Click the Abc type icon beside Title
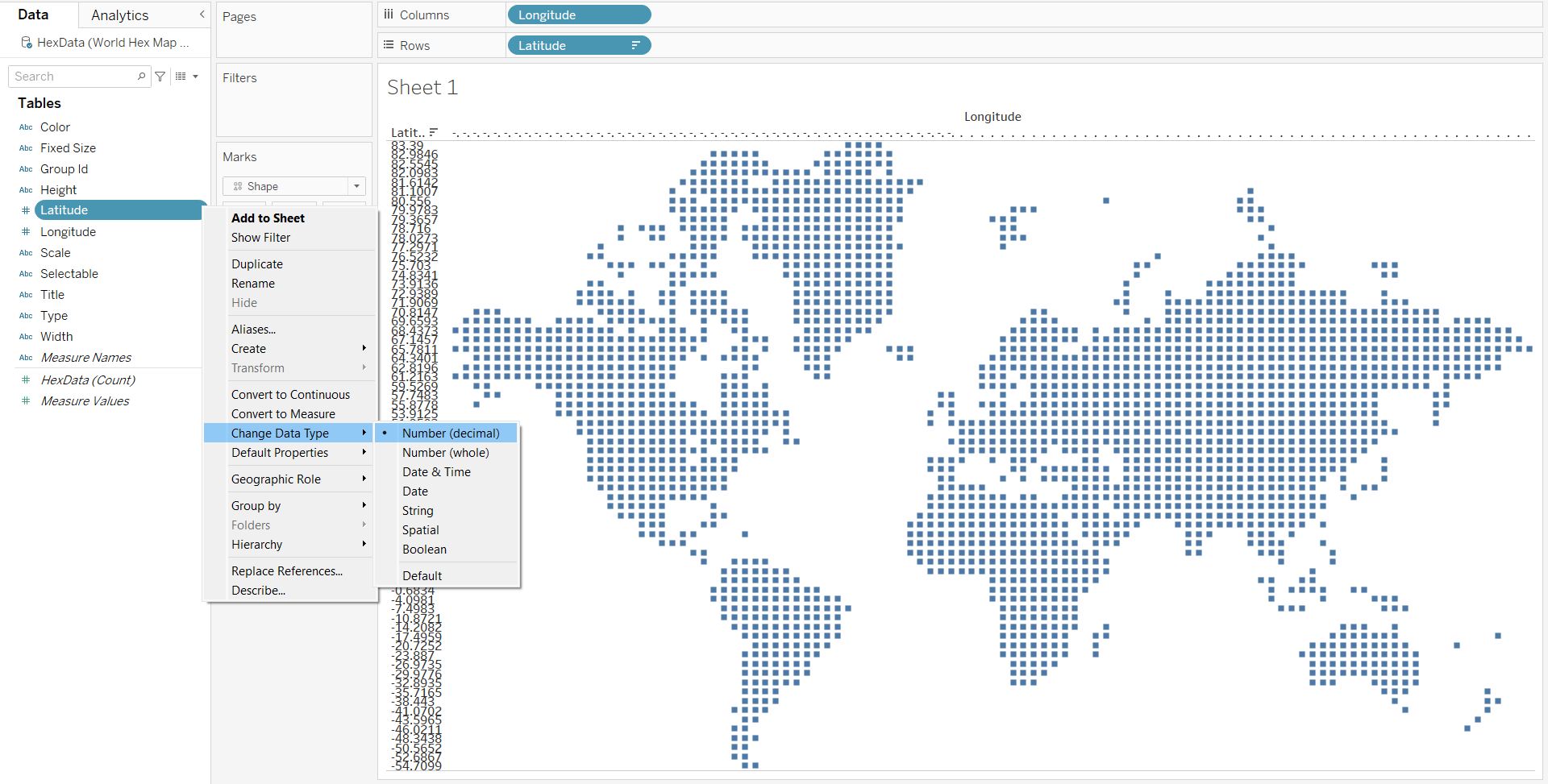 coord(26,295)
